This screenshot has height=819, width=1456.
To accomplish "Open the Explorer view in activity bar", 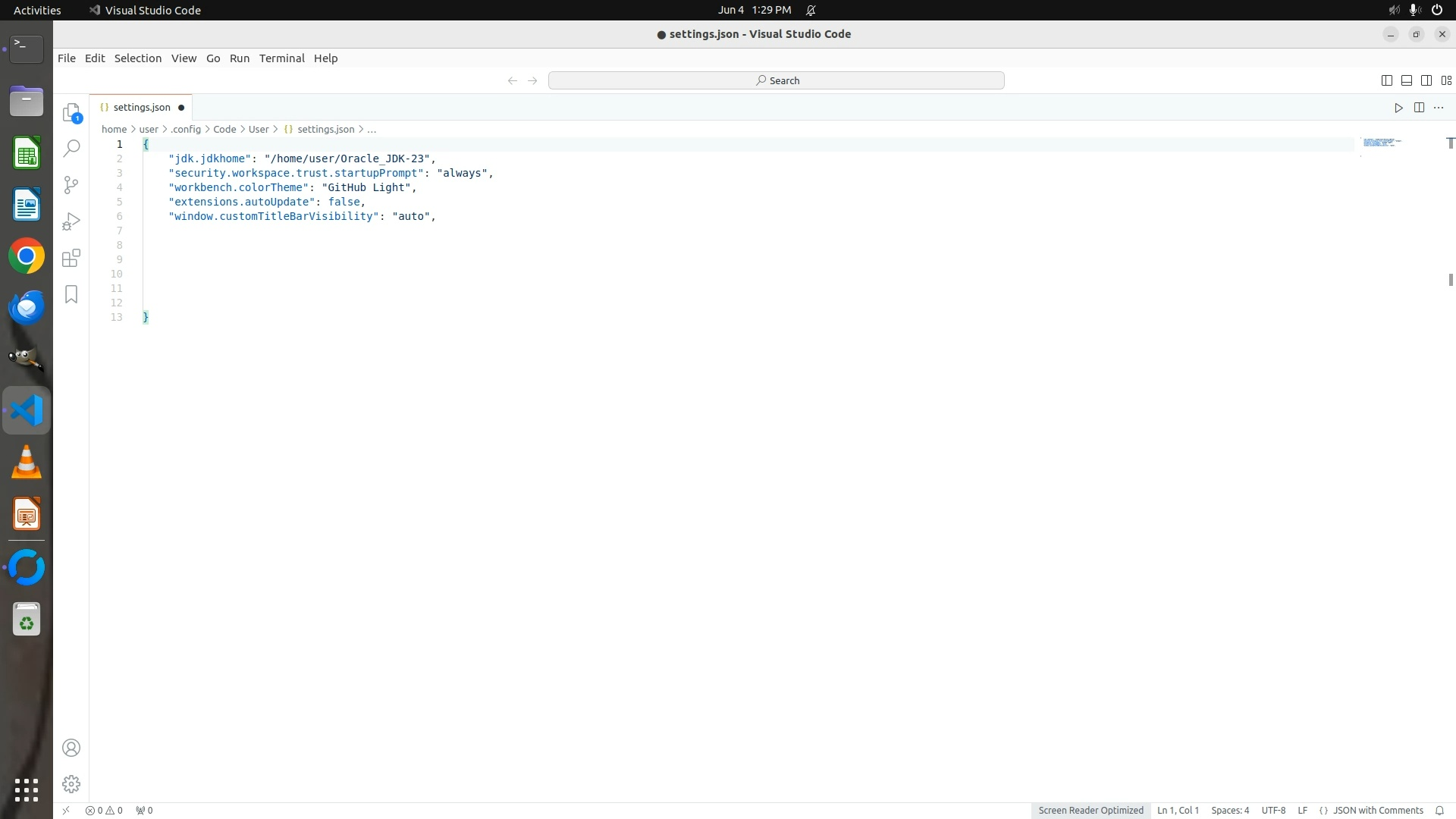I will click(71, 113).
